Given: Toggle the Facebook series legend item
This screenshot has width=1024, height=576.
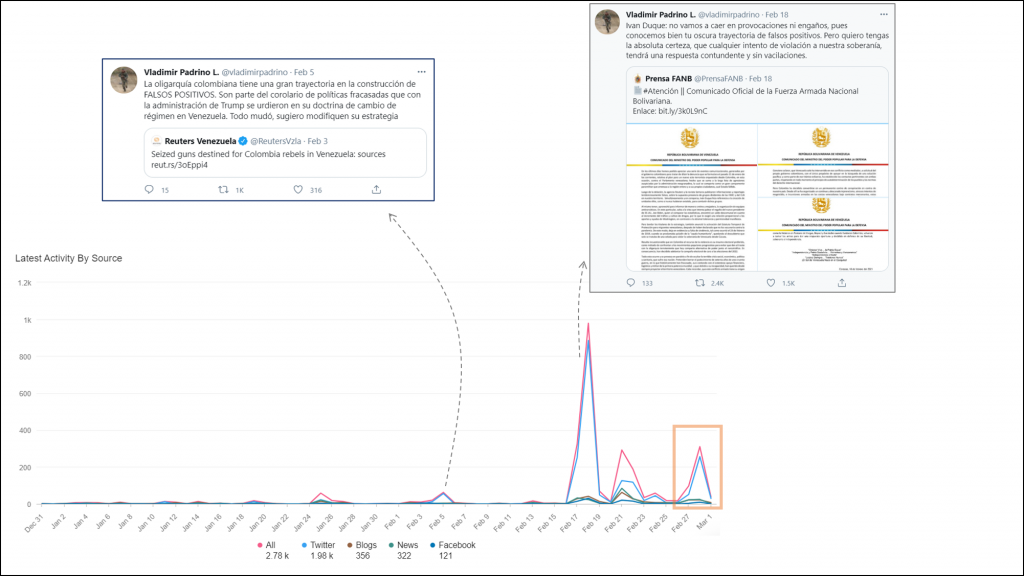Looking at the screenshot, I should tap(453, 545).
